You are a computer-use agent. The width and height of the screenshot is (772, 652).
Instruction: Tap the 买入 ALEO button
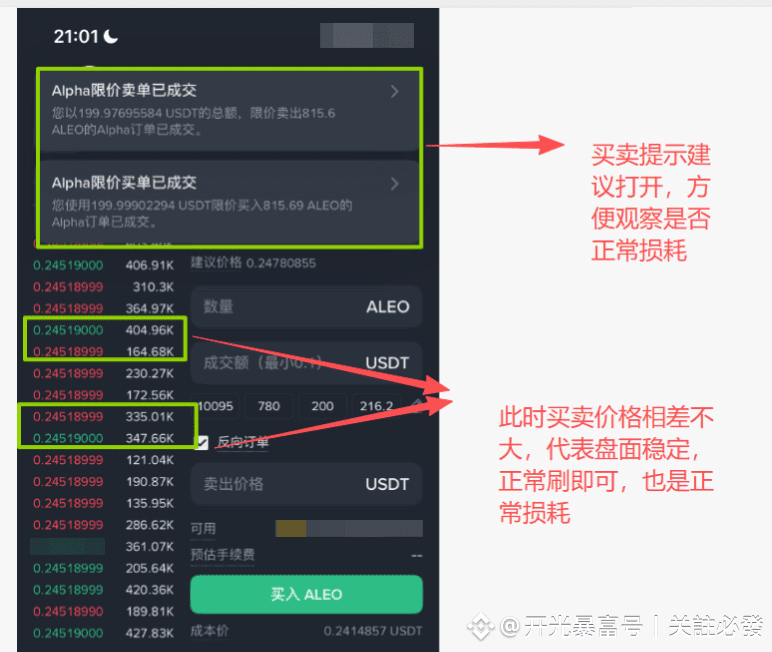coord(306,594)
